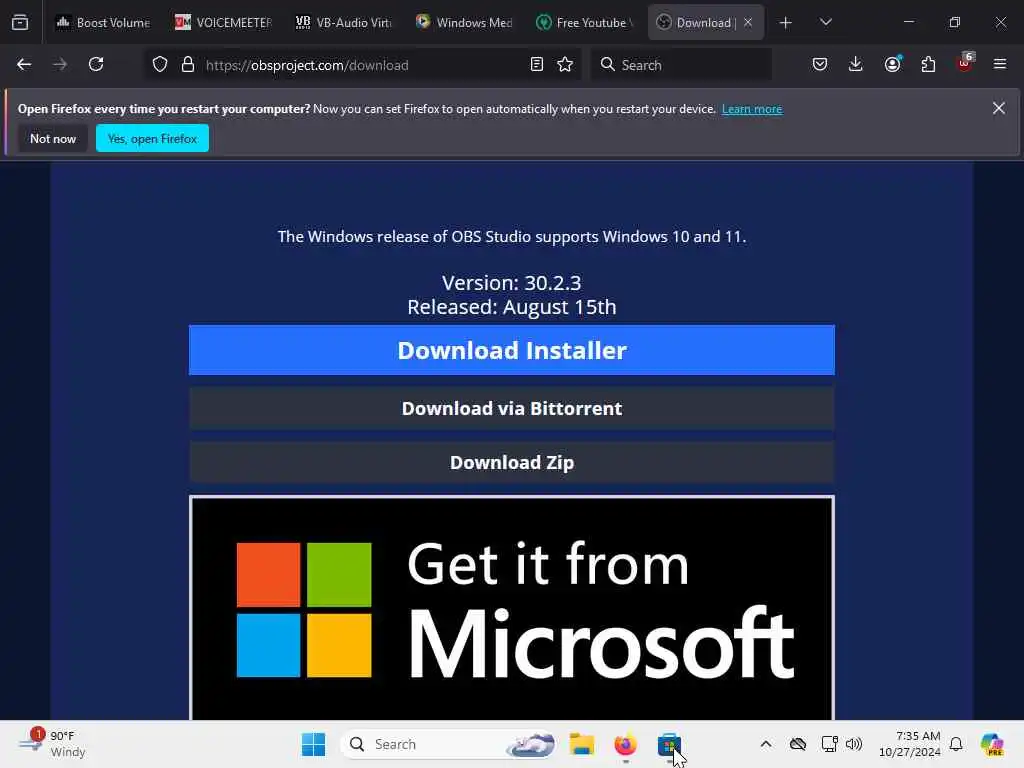Click the browser Search field
The width and height of the screenshot is (1024, 768).
[x=681, y=65]
